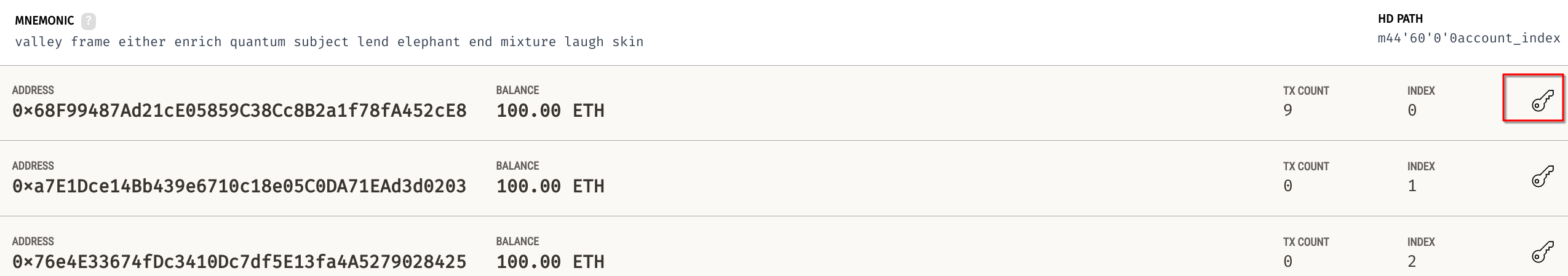1568x276 pixels.
Task: Select address starting with 0xa7E1Dce1
Action: [239, 186]
